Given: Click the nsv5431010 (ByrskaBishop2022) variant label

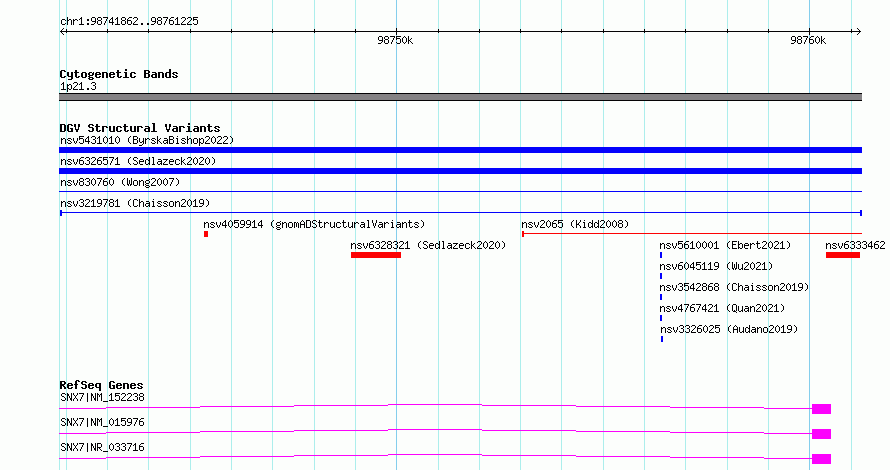Looking at the screenshot, I should [147, 140].
